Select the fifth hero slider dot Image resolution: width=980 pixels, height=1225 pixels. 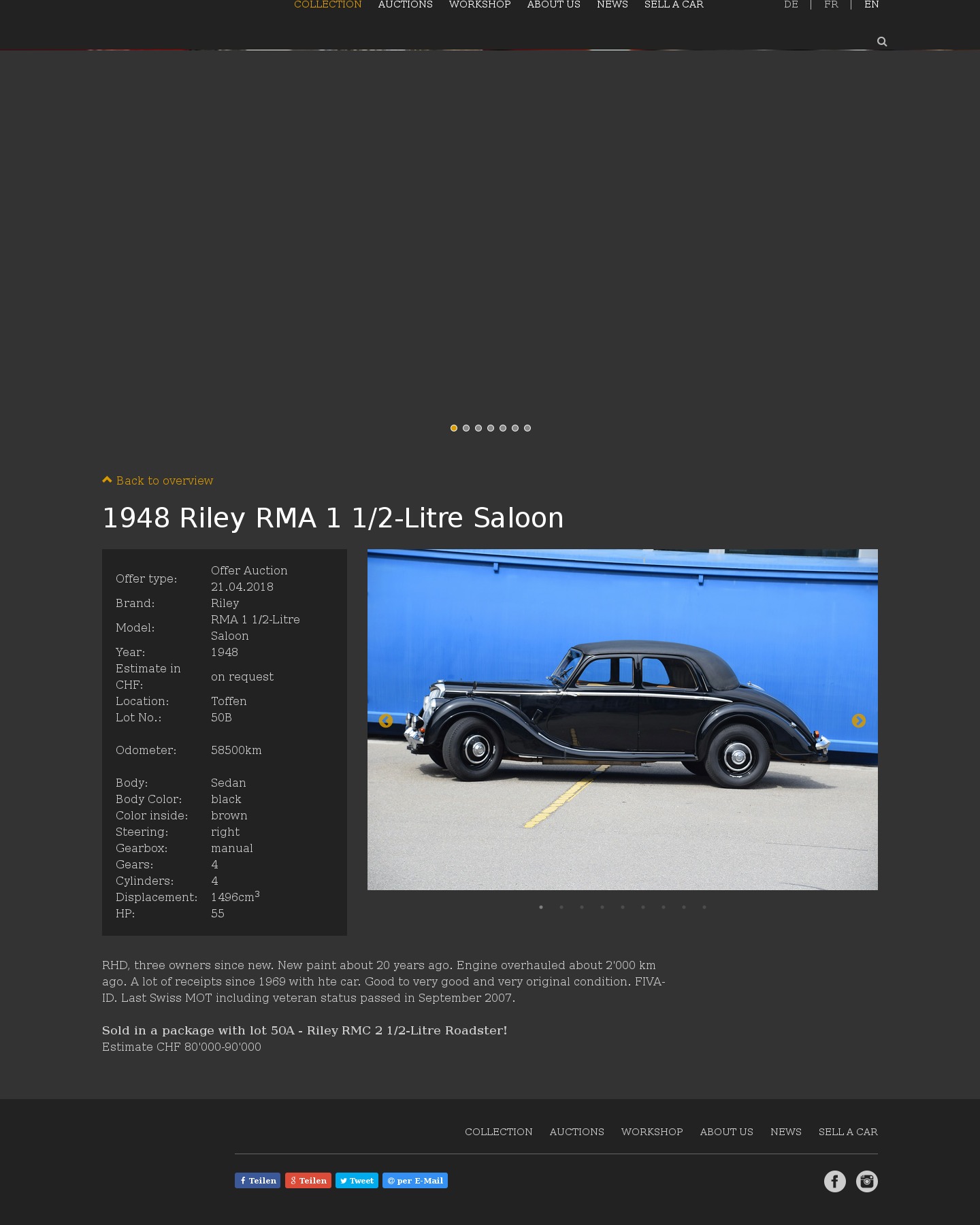click(x=503, y=428)
